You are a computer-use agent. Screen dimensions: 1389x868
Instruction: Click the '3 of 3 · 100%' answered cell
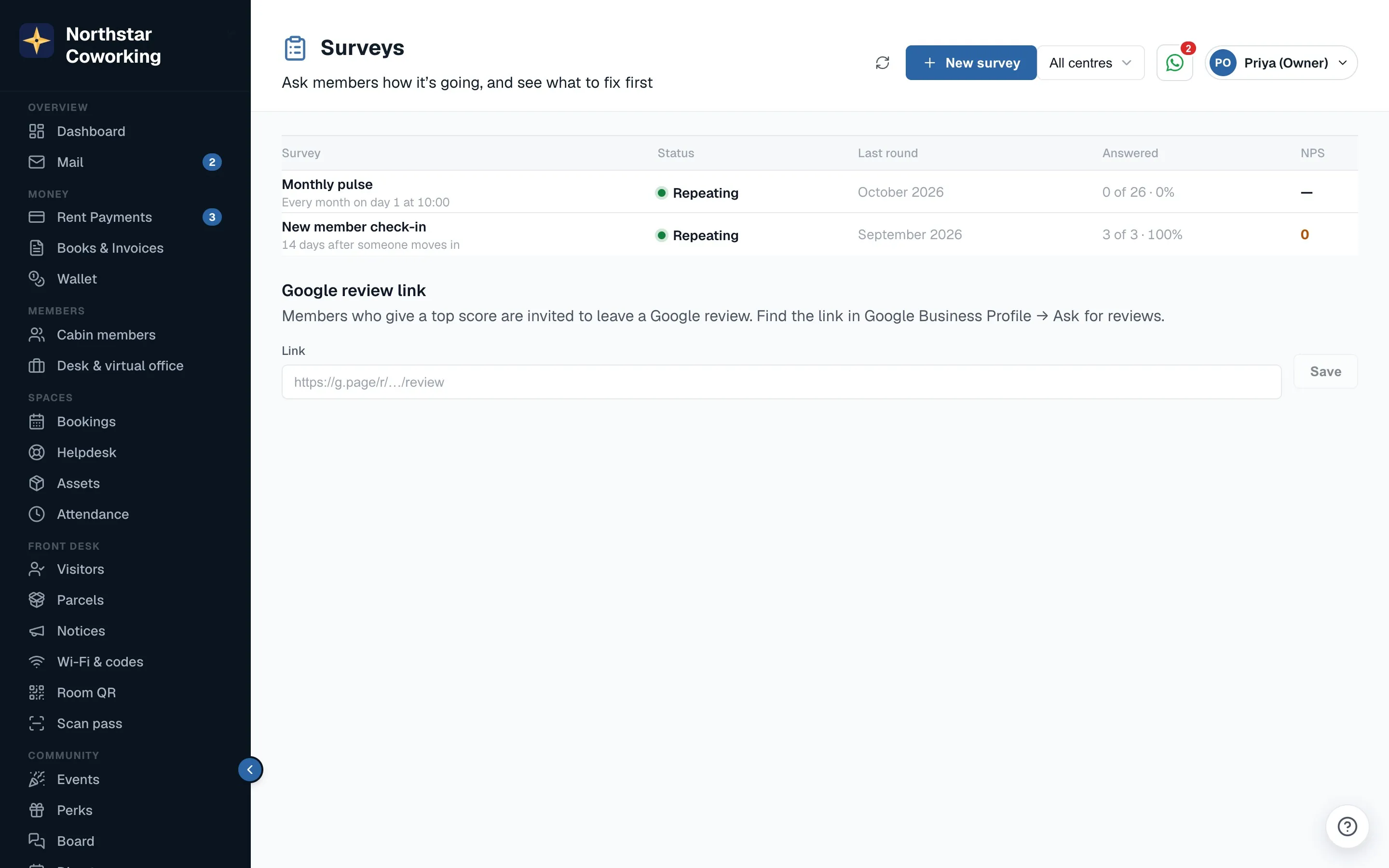(x=1142, y=234)
